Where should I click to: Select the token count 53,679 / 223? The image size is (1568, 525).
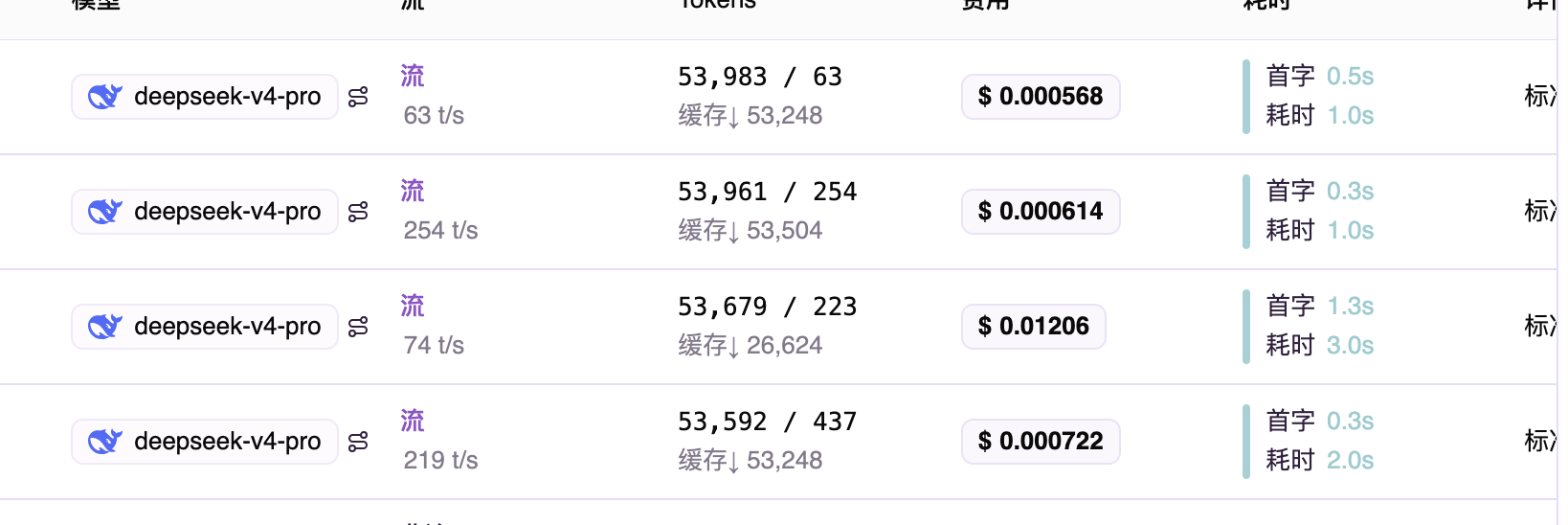767,307
